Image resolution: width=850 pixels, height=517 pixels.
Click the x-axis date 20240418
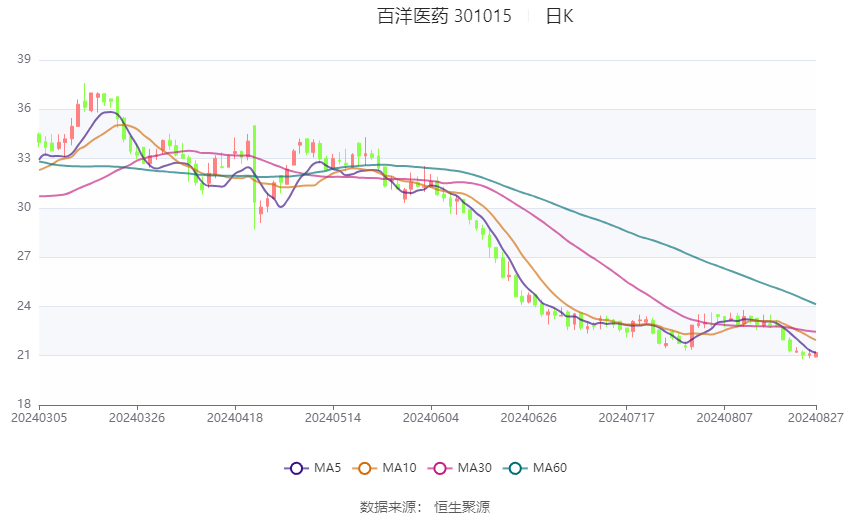coord(235,418)
